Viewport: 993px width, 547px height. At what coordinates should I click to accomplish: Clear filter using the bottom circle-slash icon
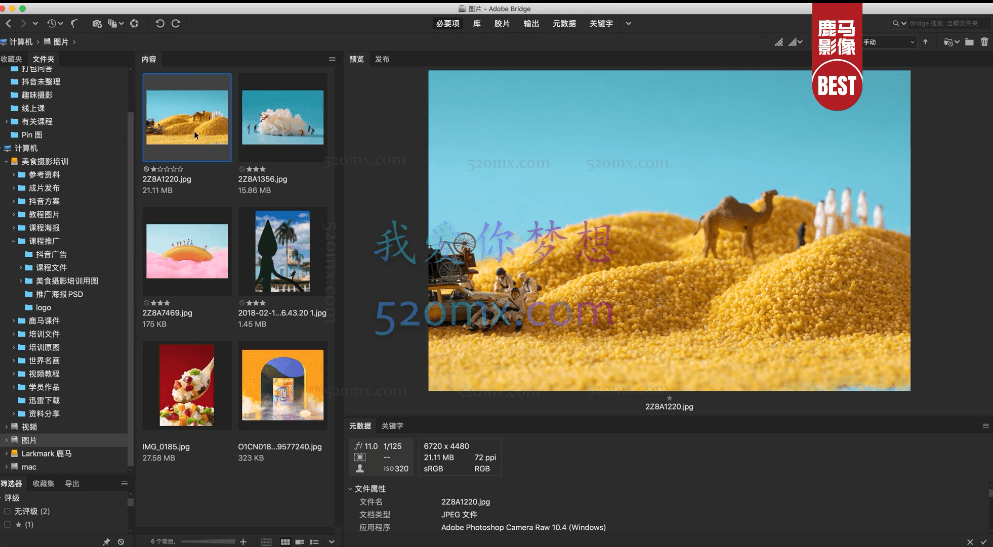pos(121,541)
